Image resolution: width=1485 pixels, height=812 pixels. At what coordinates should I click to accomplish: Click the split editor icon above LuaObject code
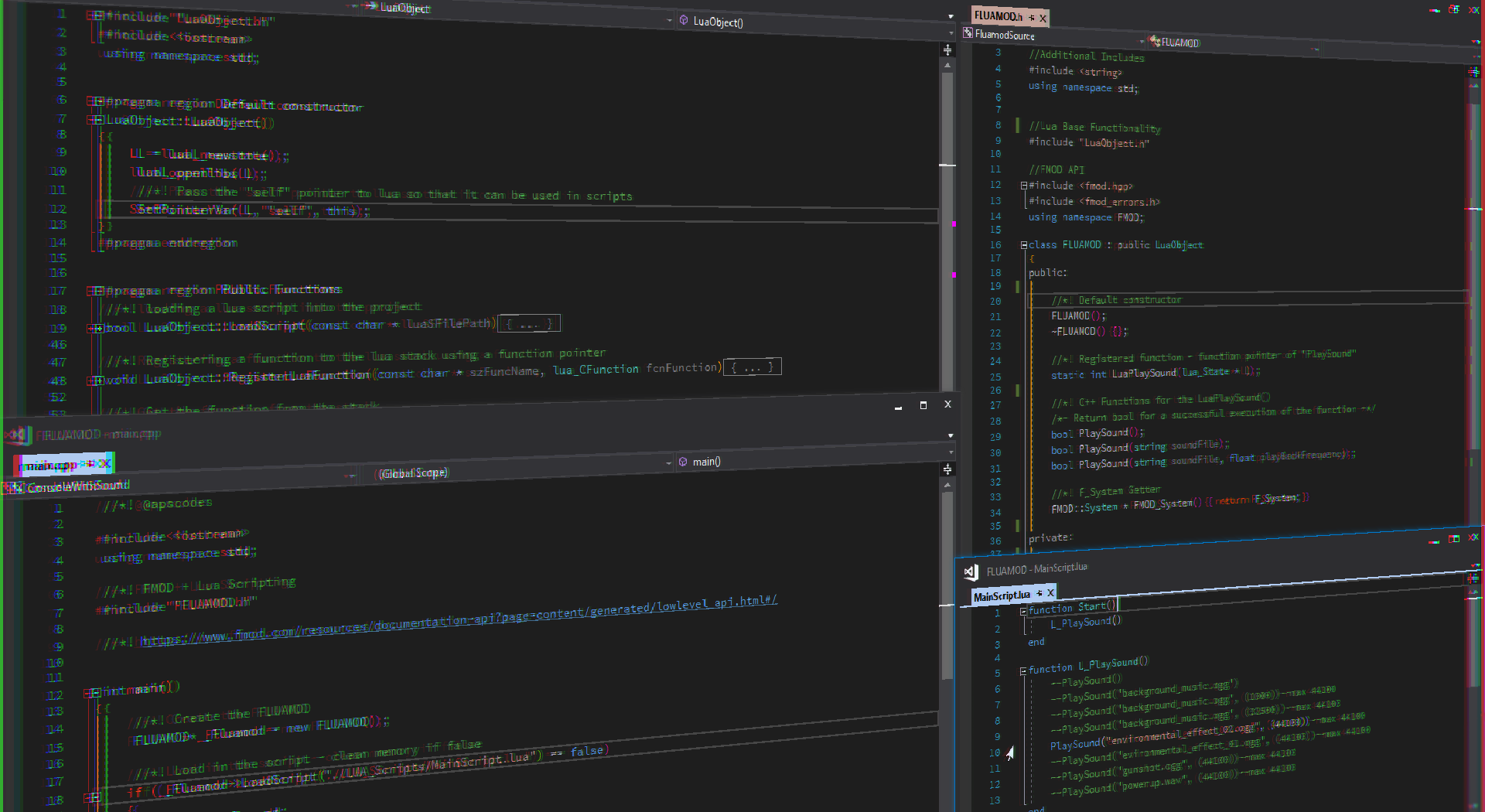(947, 50)
